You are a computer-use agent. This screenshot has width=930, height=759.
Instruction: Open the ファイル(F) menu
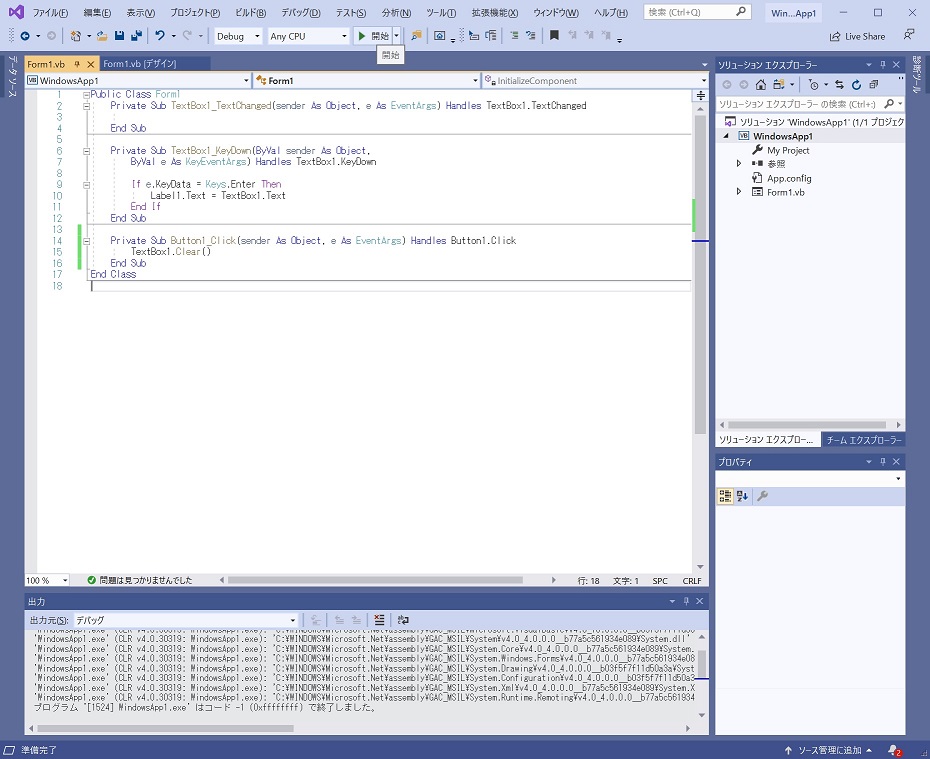tap(50, 12)
